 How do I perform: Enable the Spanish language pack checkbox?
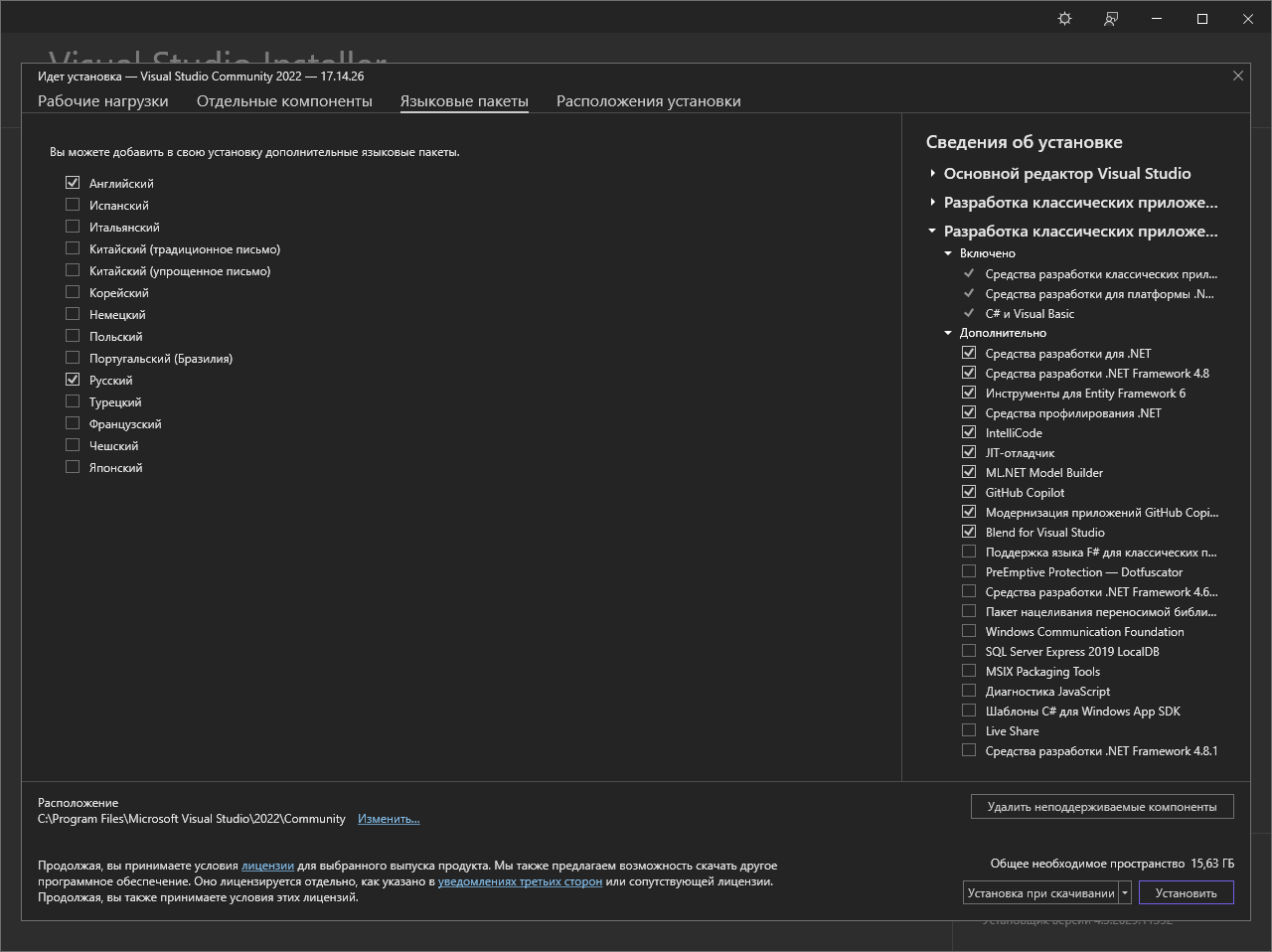[x=73, y=205]
